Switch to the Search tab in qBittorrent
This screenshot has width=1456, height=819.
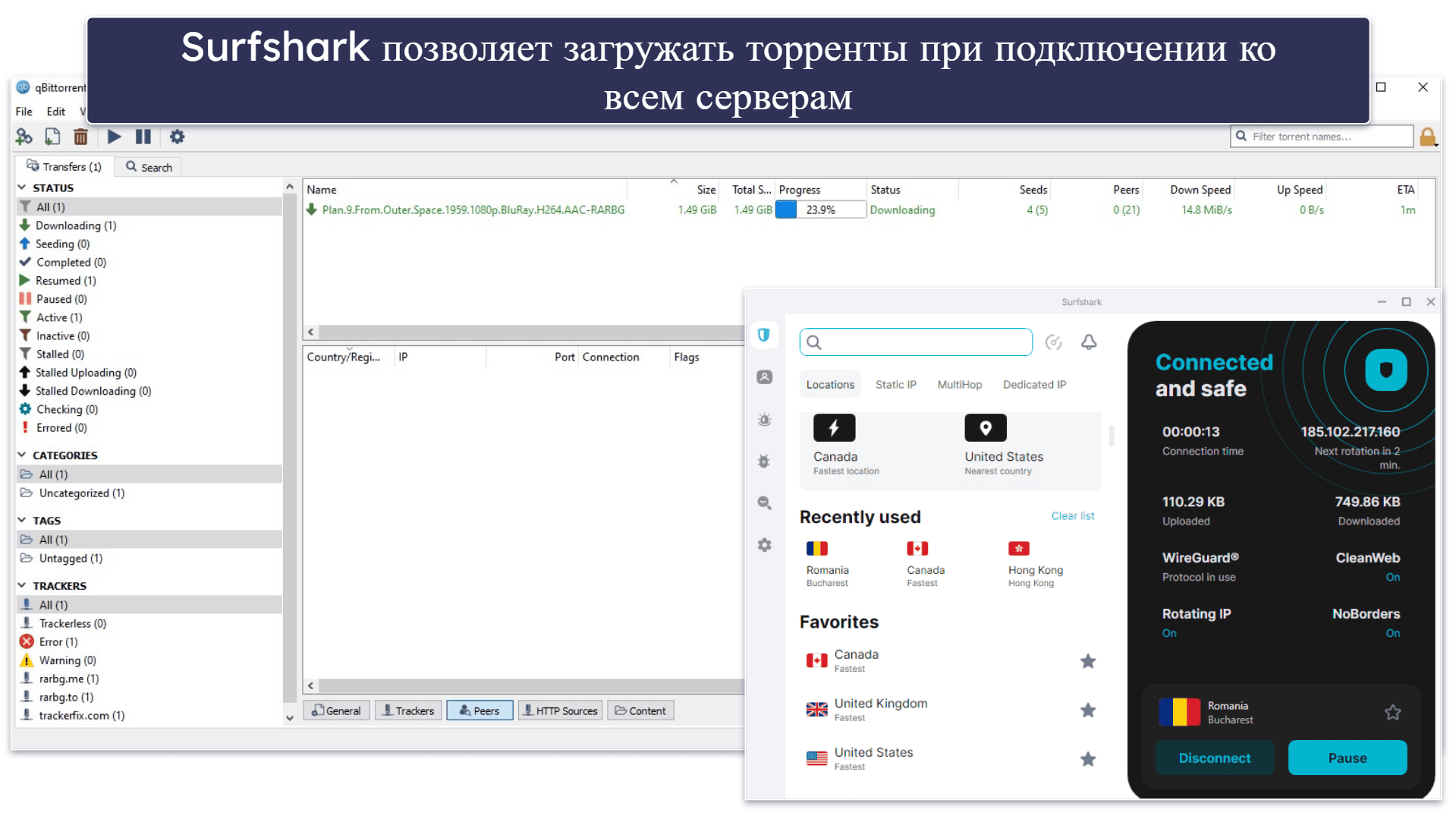pos(149,167)
